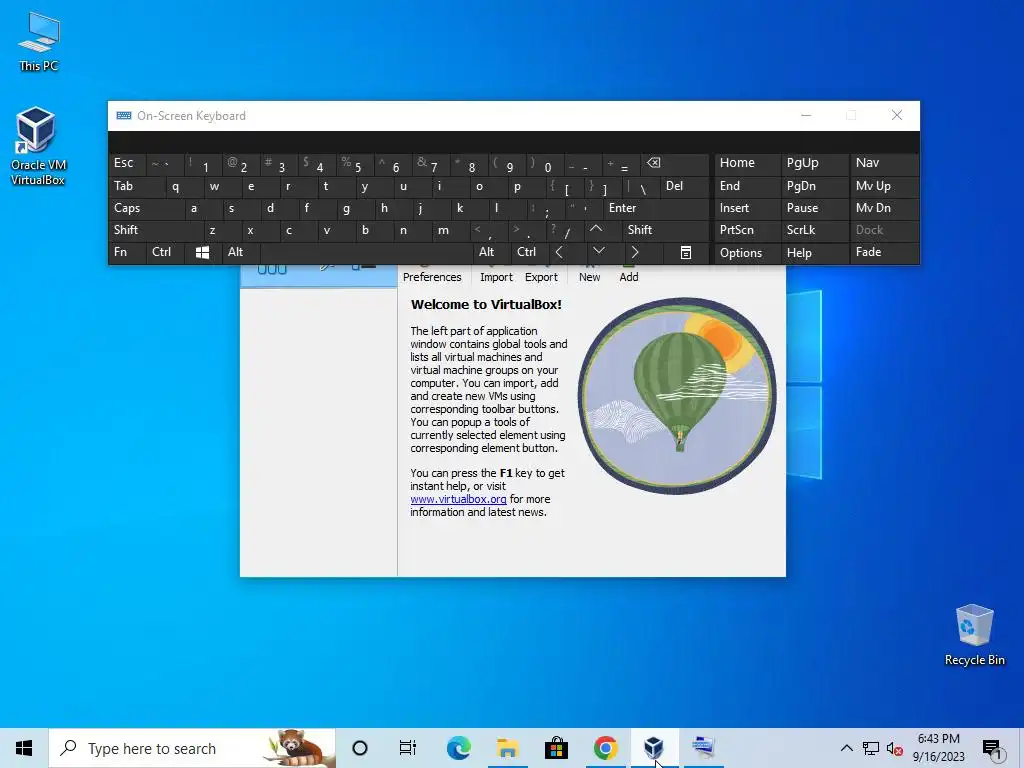Open Microsoft Edge from the taskbar
Image resolution: width=1024 pixels, height=768 pixels.
pos(458,748)
